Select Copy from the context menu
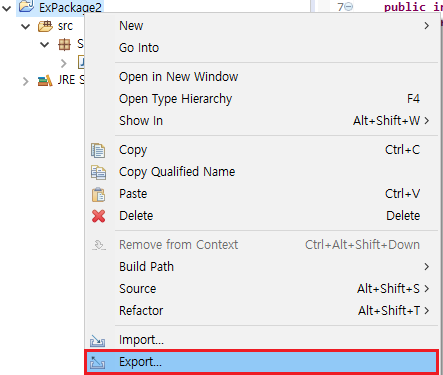The image size is (443, 375). [262, 150]
